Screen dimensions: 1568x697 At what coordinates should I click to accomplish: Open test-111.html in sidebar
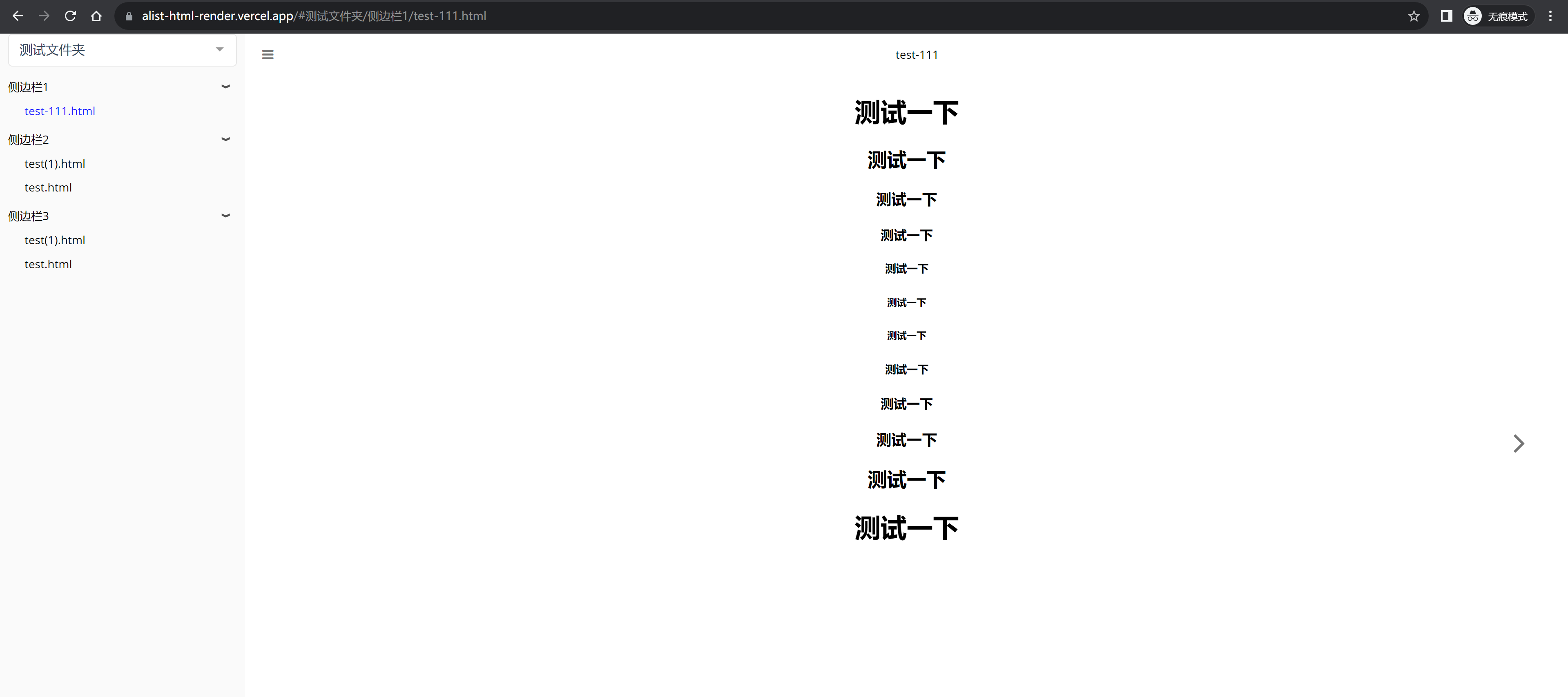pyautogui.click(x=60, y=111)
